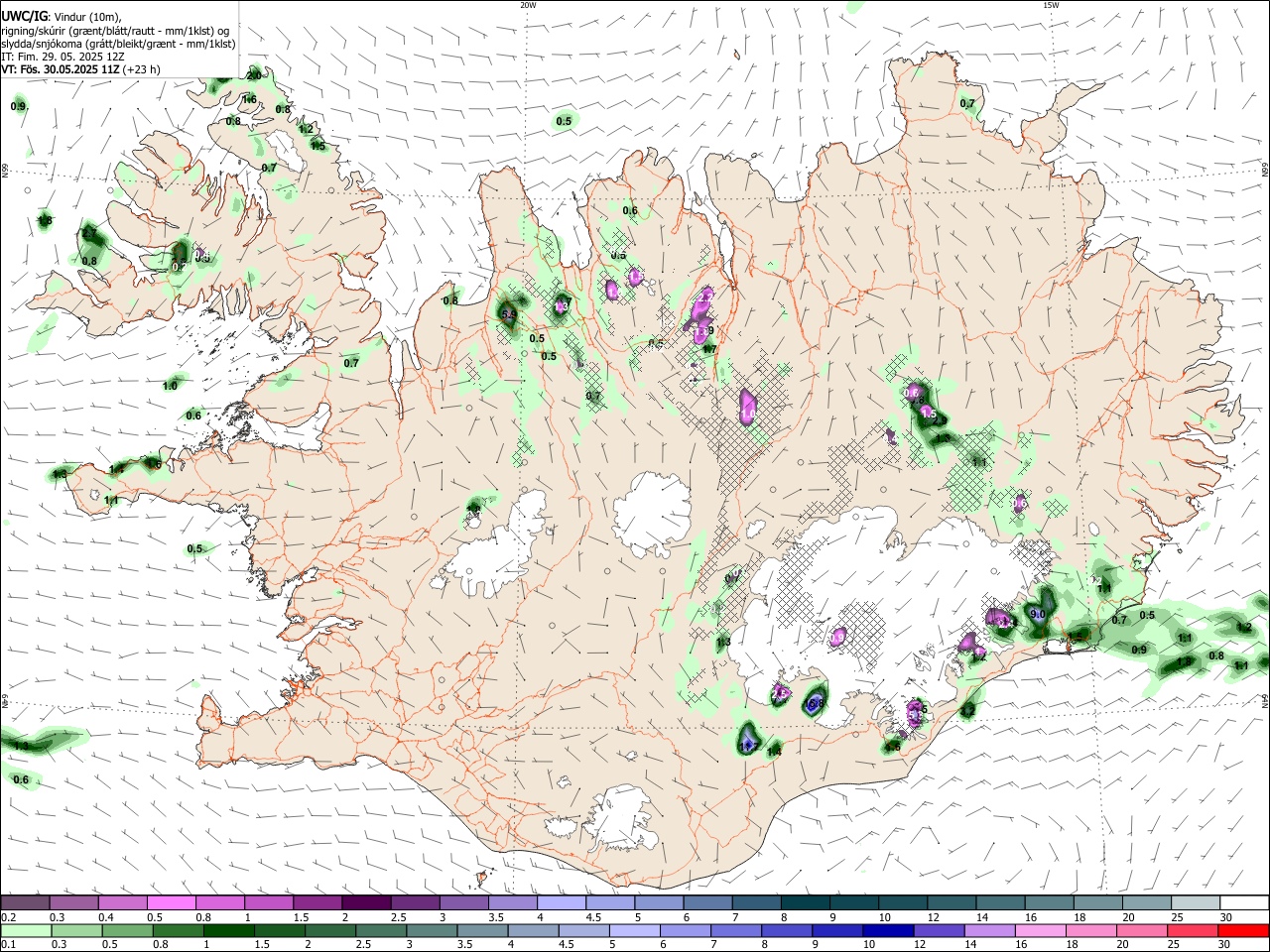Click the '0.4' legend scale label
The height and width of the screenshot is (952, 1270).
tap(106, 917)
